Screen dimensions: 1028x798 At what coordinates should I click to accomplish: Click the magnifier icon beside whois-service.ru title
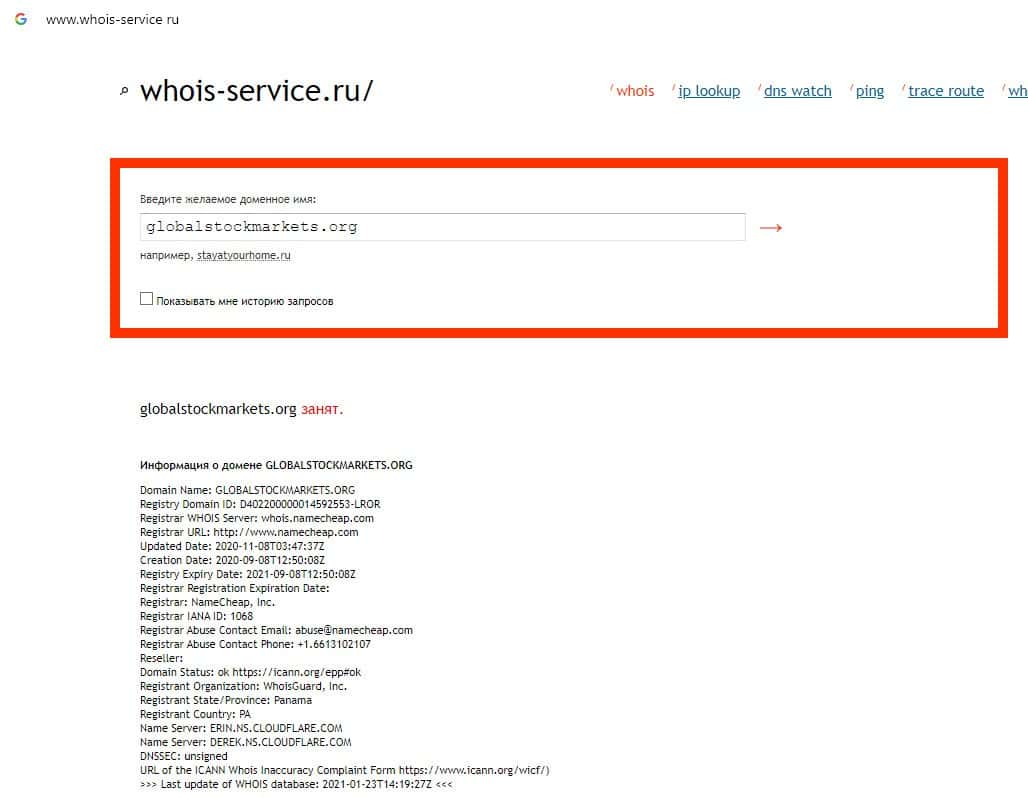pyautogui.click(x=124, y=91)
